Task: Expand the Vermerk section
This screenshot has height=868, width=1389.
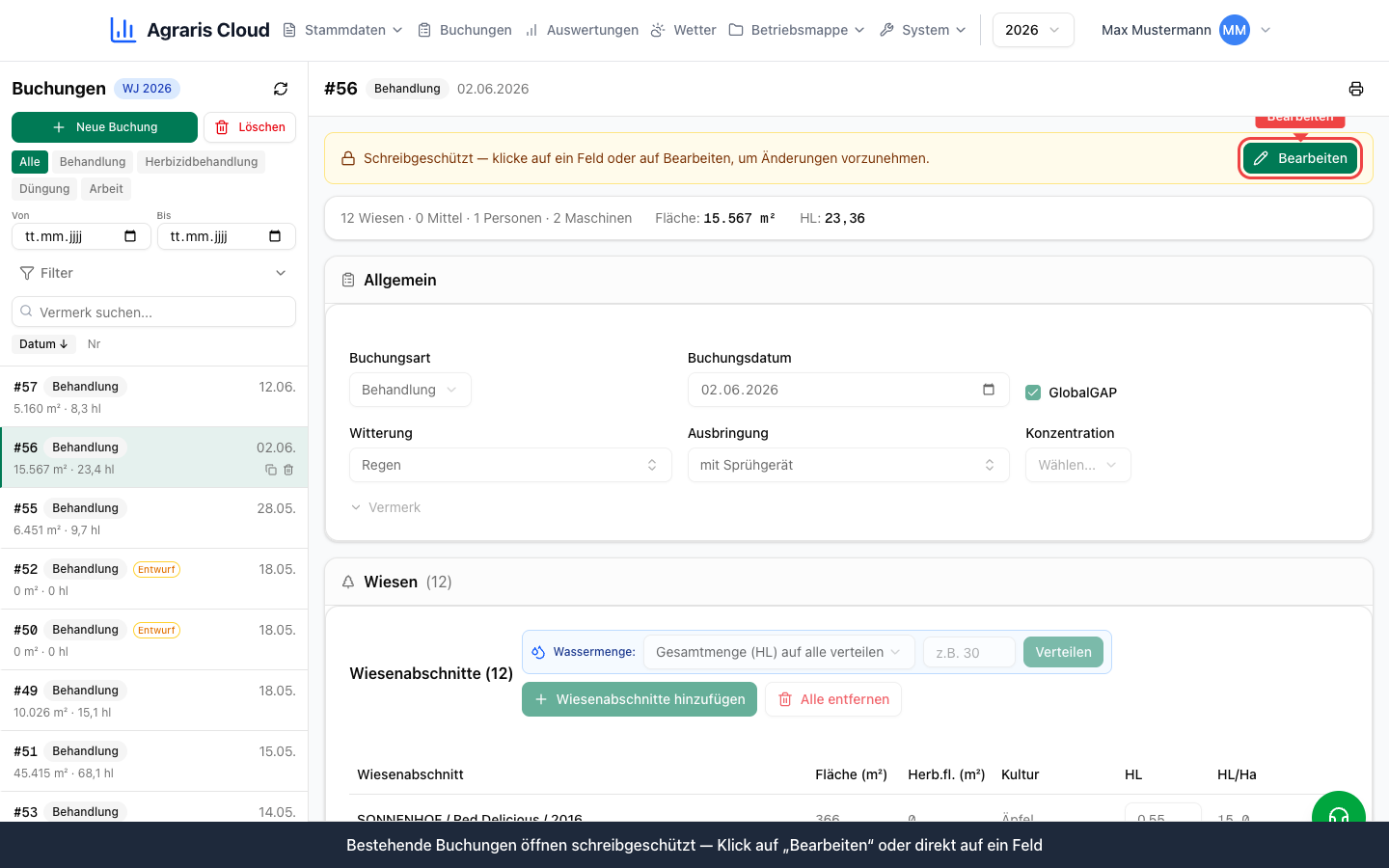Action: [x=385, y=507]
